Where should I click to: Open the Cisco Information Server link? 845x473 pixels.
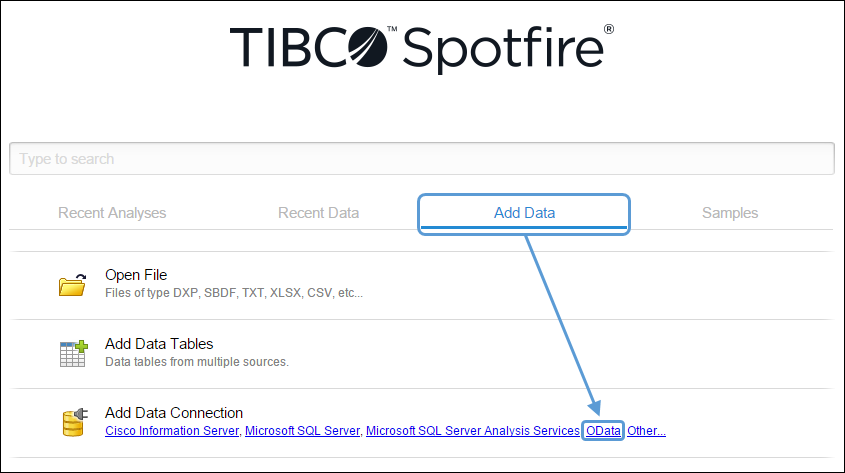[x=172, y=431]
